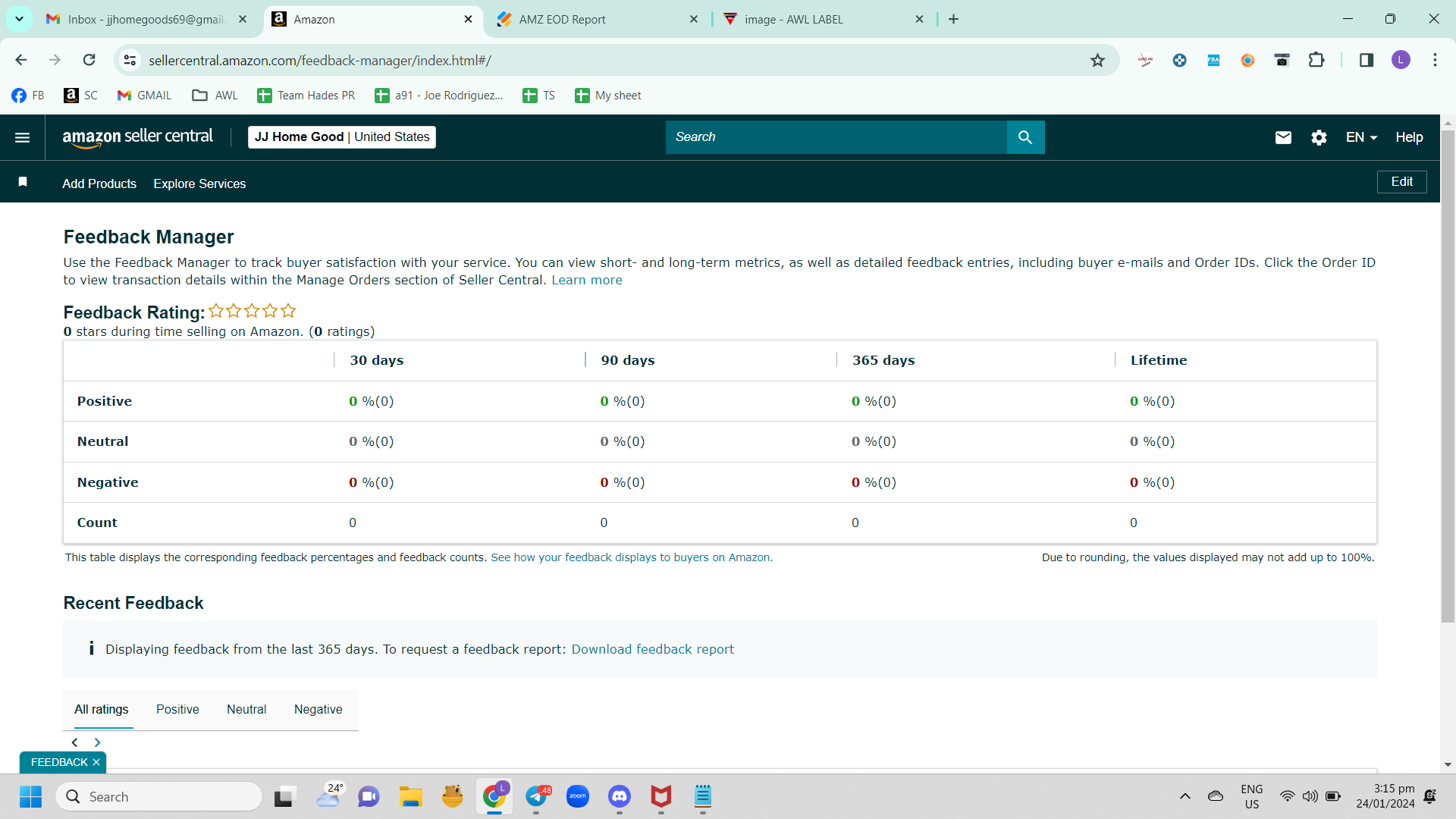Go back to previous page
This screenshot has height=819, width=1456.
tap(21, 60)
